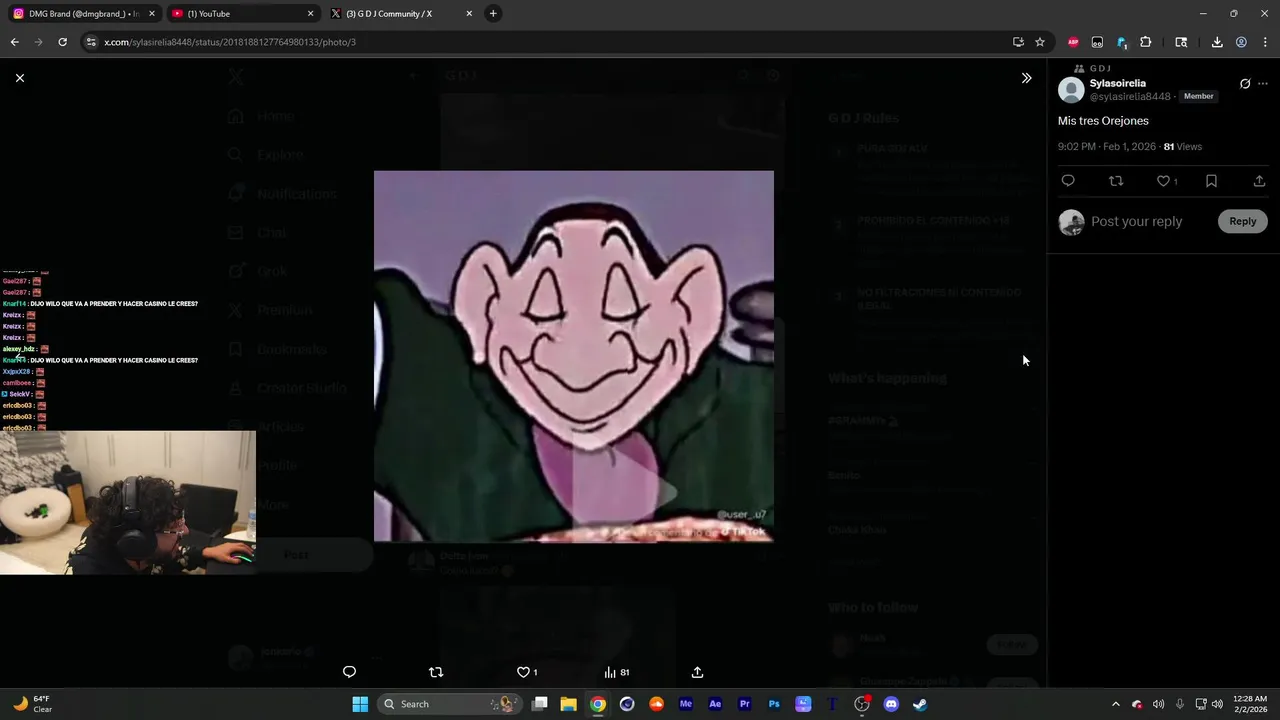
Task: Open the Extensions puzzle menu
Action: [1146, 42]
